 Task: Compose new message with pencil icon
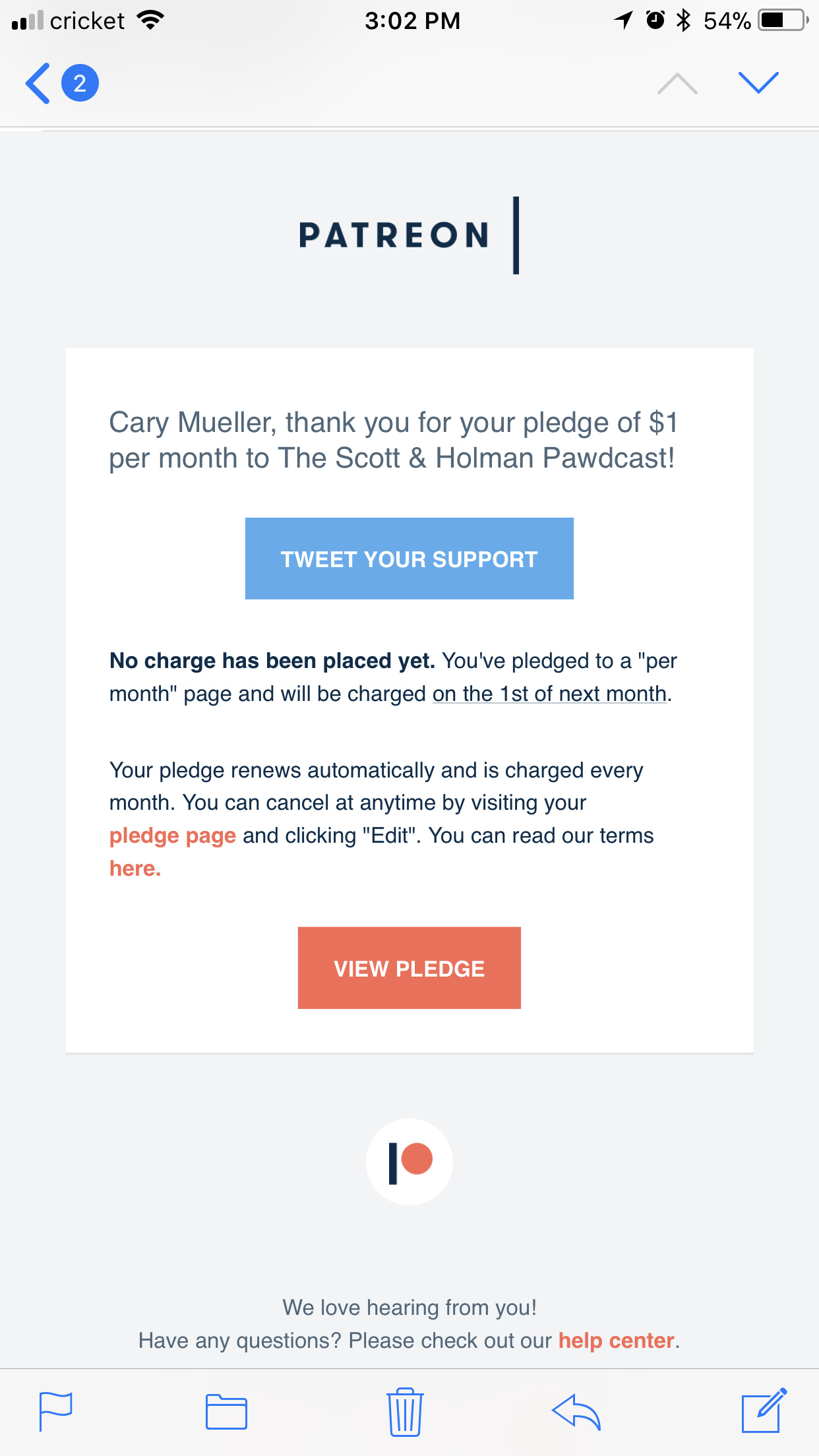(764, 1410)
